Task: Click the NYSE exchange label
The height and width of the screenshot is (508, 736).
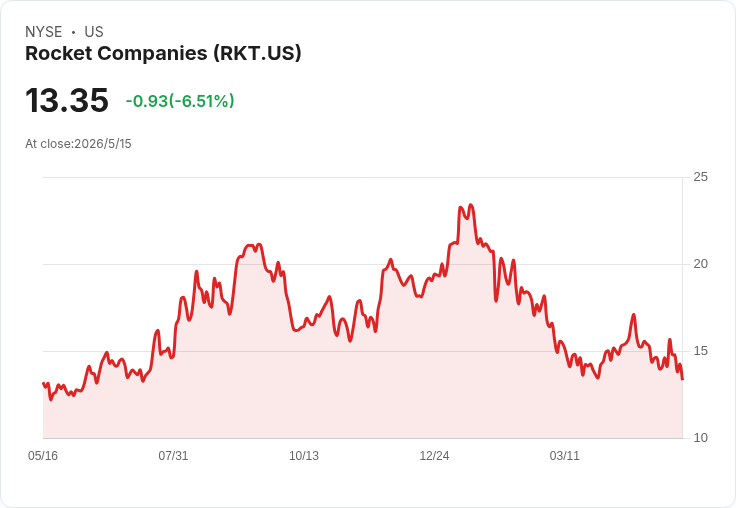Action: pos(44,32)
